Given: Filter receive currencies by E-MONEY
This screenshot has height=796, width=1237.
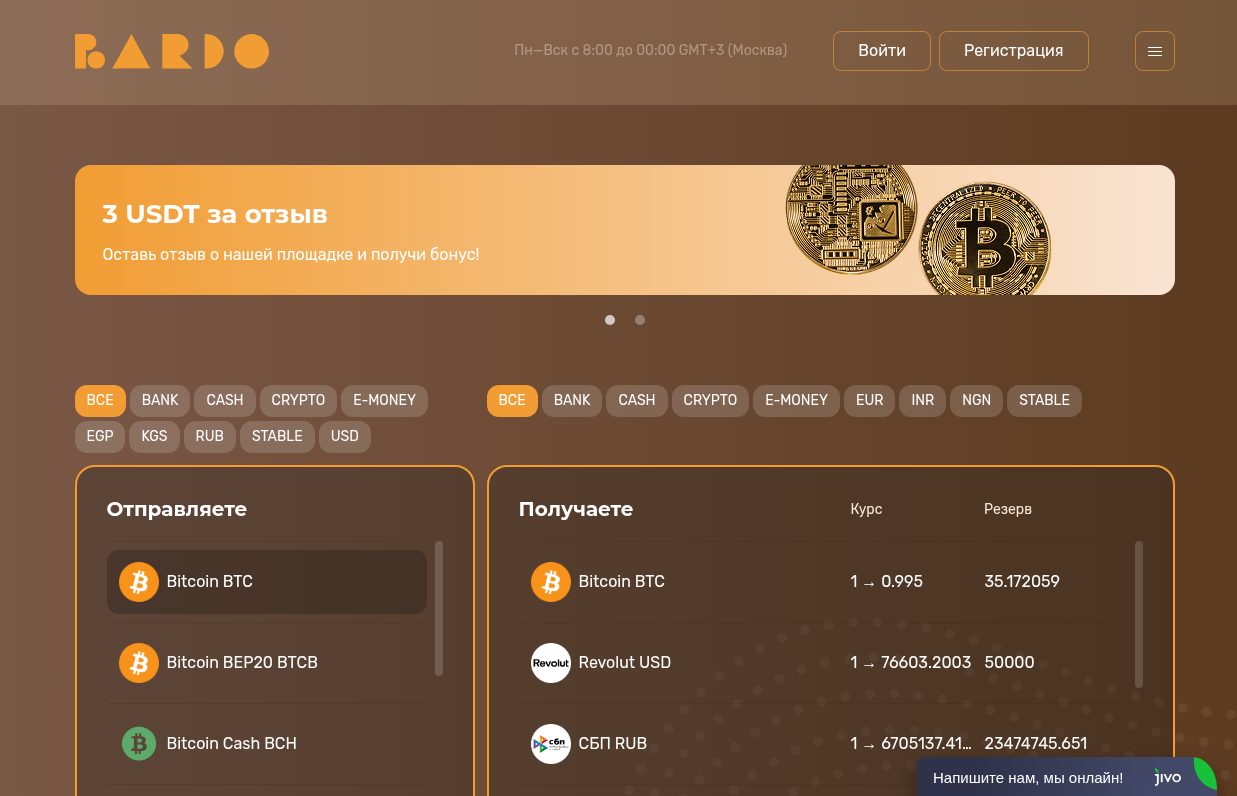Looking at the screenshot, I should (797, 400).
